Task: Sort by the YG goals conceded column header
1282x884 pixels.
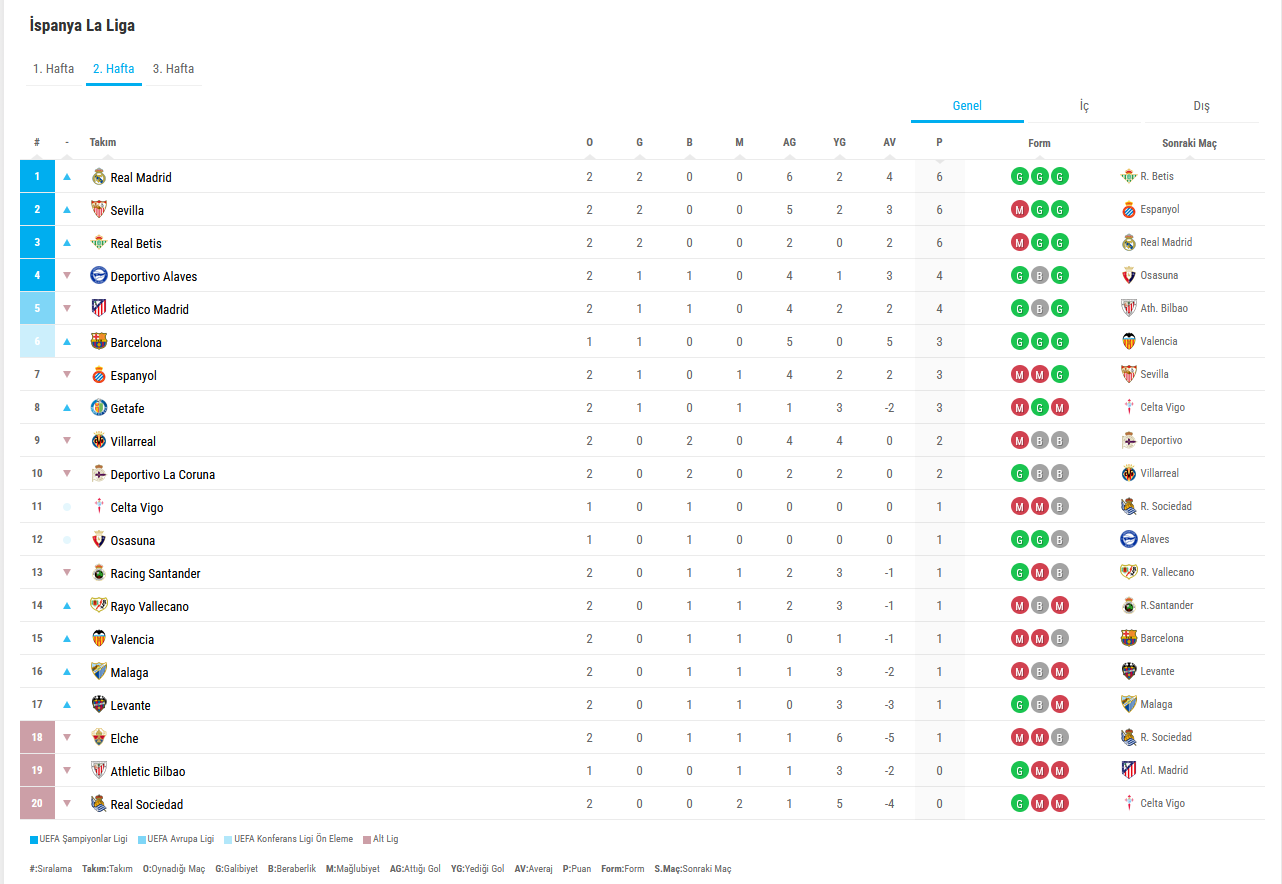Action: [839, 142]
